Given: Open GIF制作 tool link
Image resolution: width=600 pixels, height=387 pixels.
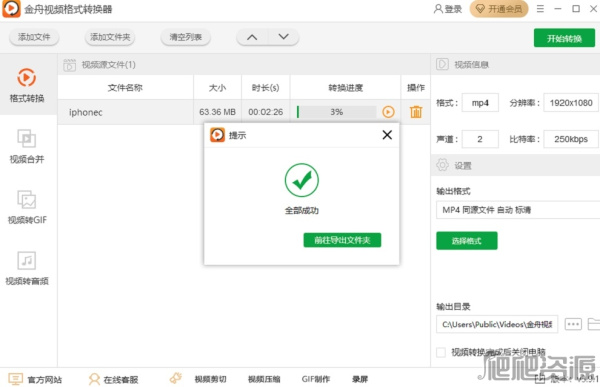Looking at the screenshot, I should [316, 379].
